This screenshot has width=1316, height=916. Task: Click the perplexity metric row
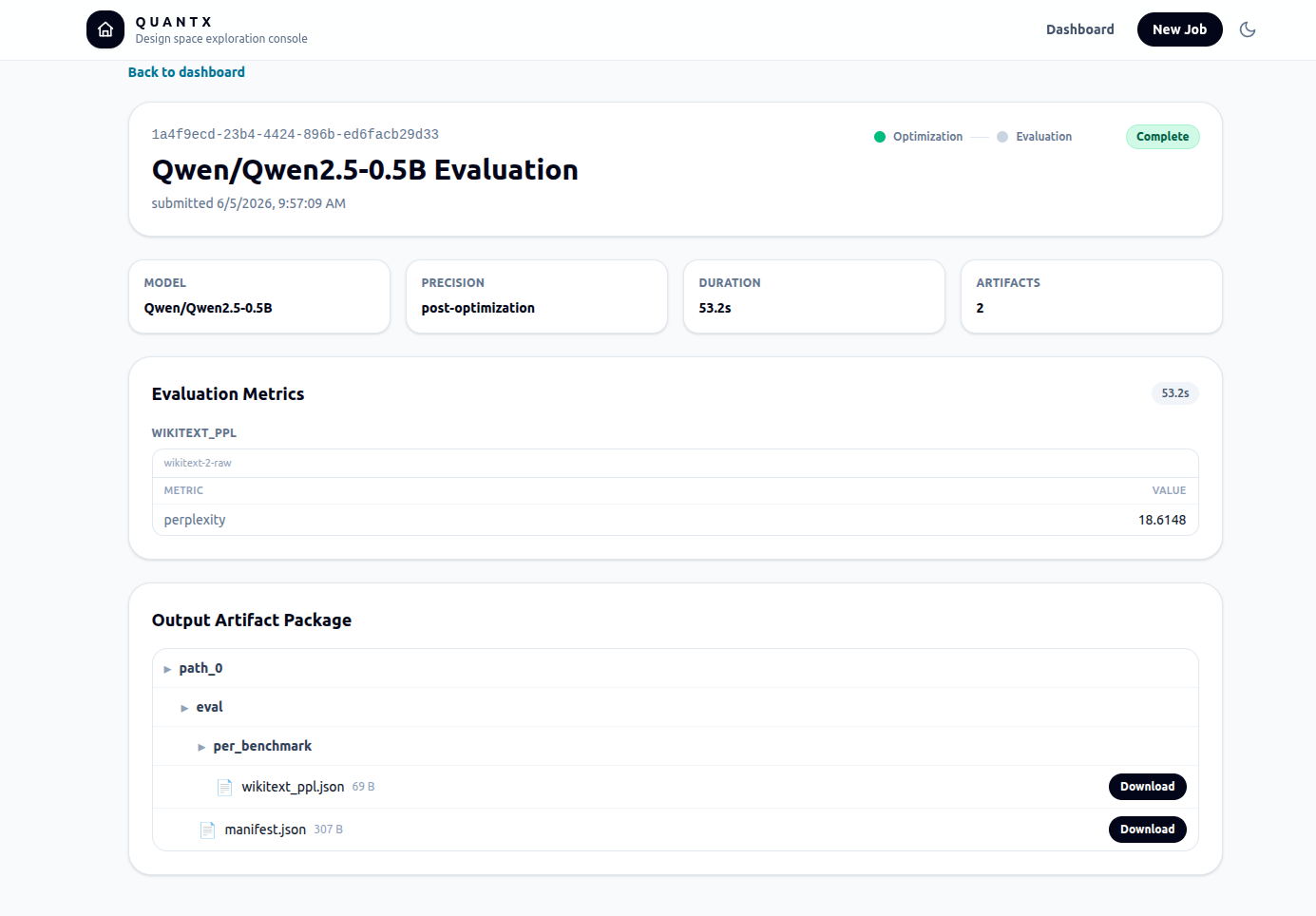(675, 520)
